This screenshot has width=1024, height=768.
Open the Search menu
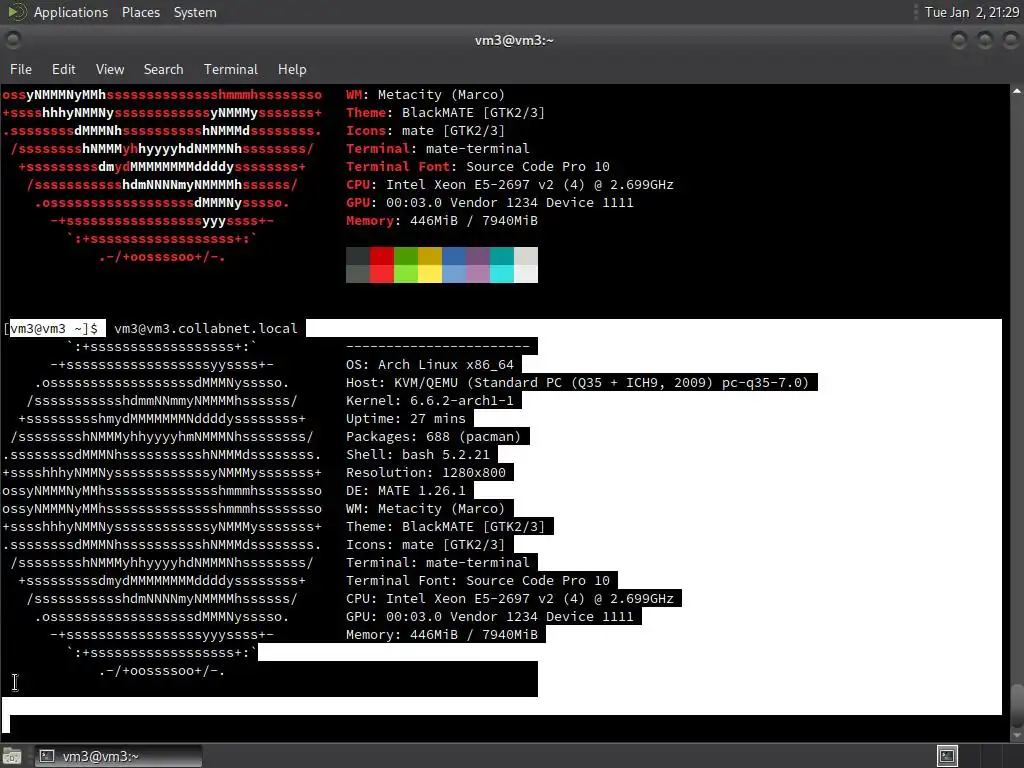tap(163, 69)
